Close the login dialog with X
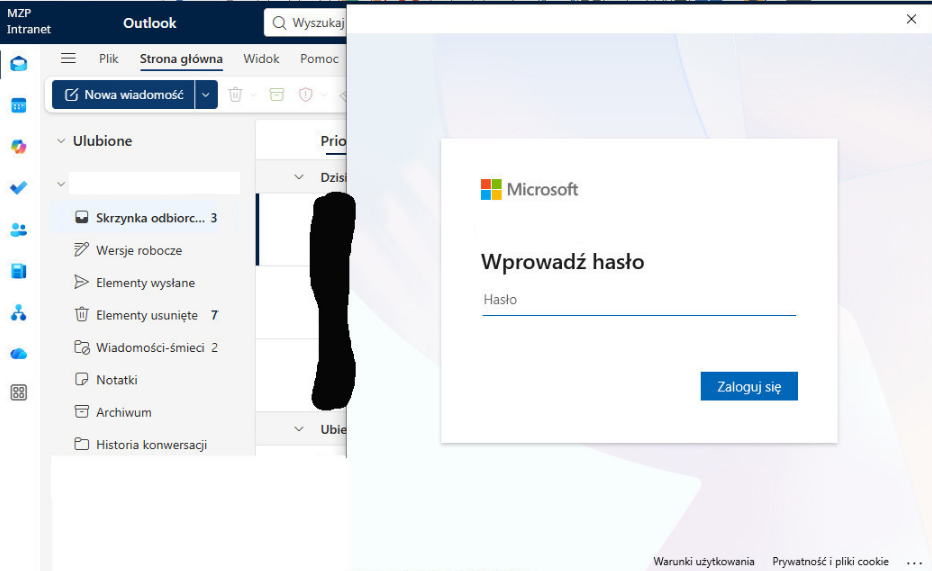The width and height of the screenshot is (932, 571). point(911,19)
